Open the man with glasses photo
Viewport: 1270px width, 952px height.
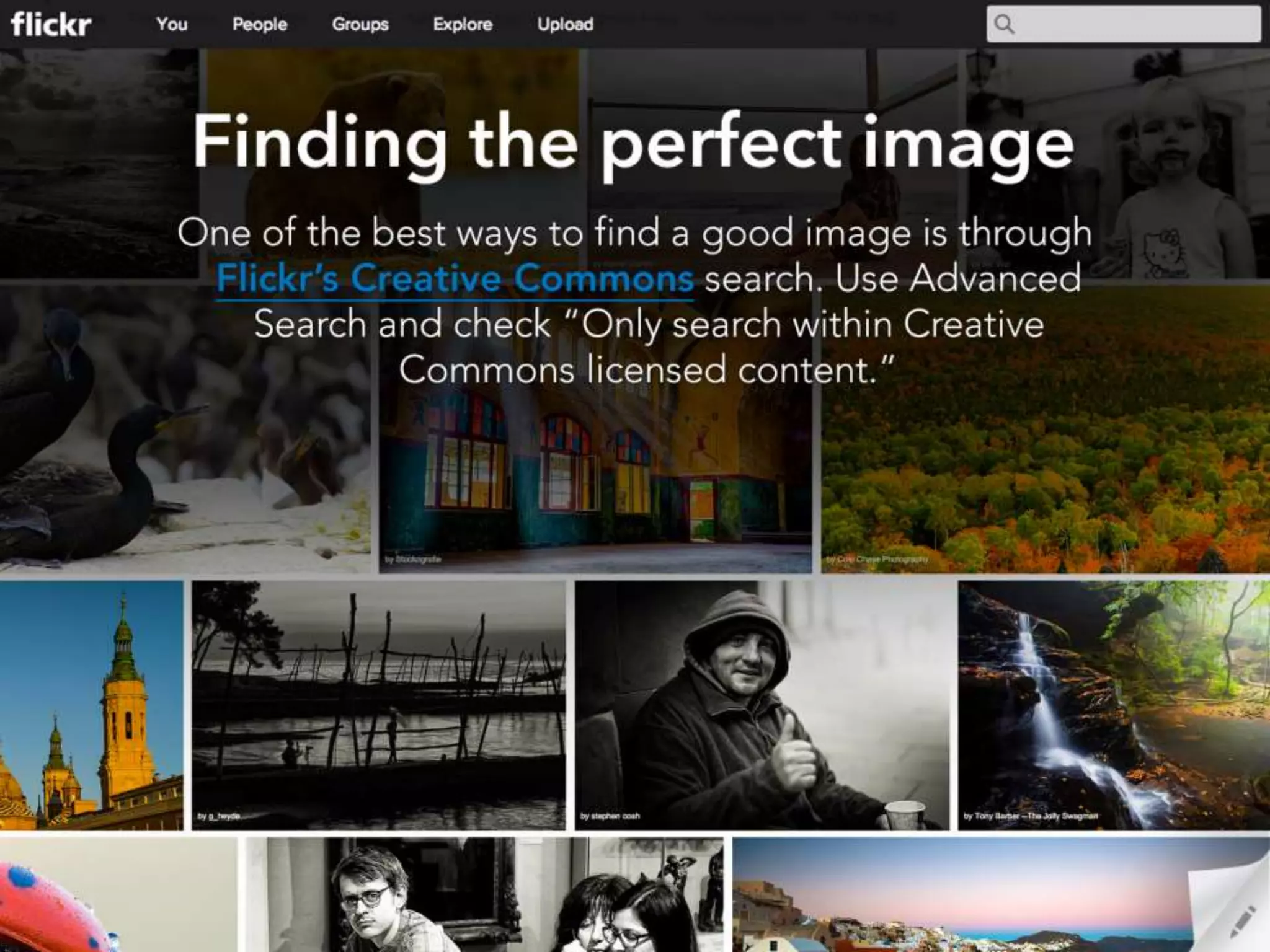pyautogui.click(x=484, y=894)
